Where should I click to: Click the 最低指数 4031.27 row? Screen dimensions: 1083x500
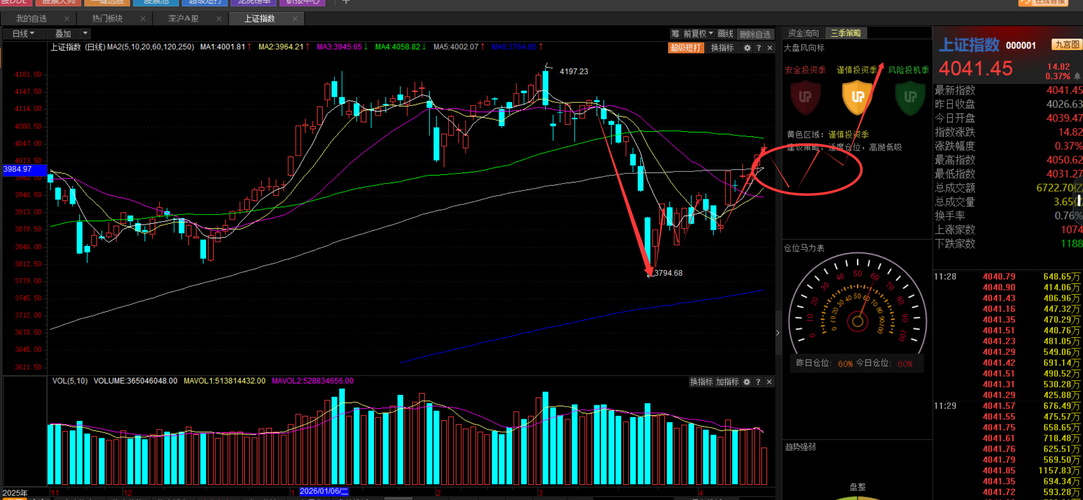(x=1008, y=173)
